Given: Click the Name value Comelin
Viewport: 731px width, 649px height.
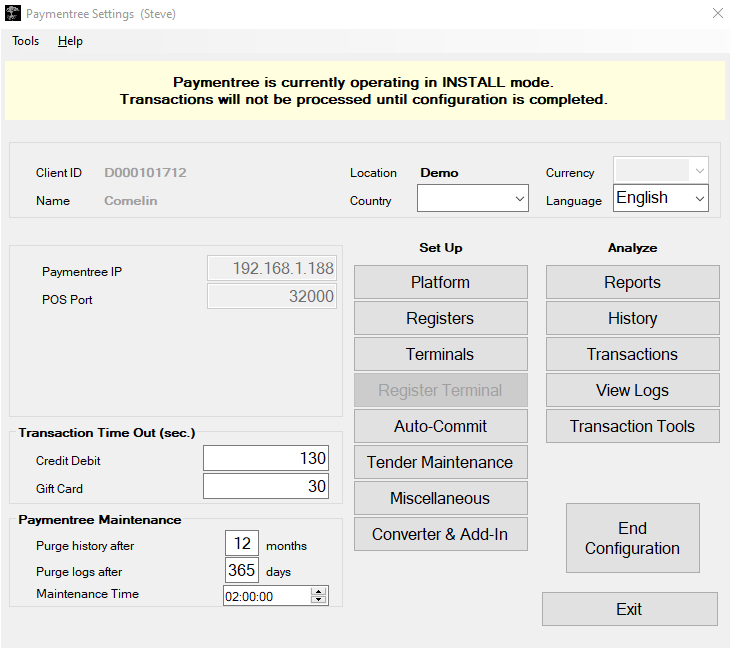Looking at the screenshot, I should point(131,200).
